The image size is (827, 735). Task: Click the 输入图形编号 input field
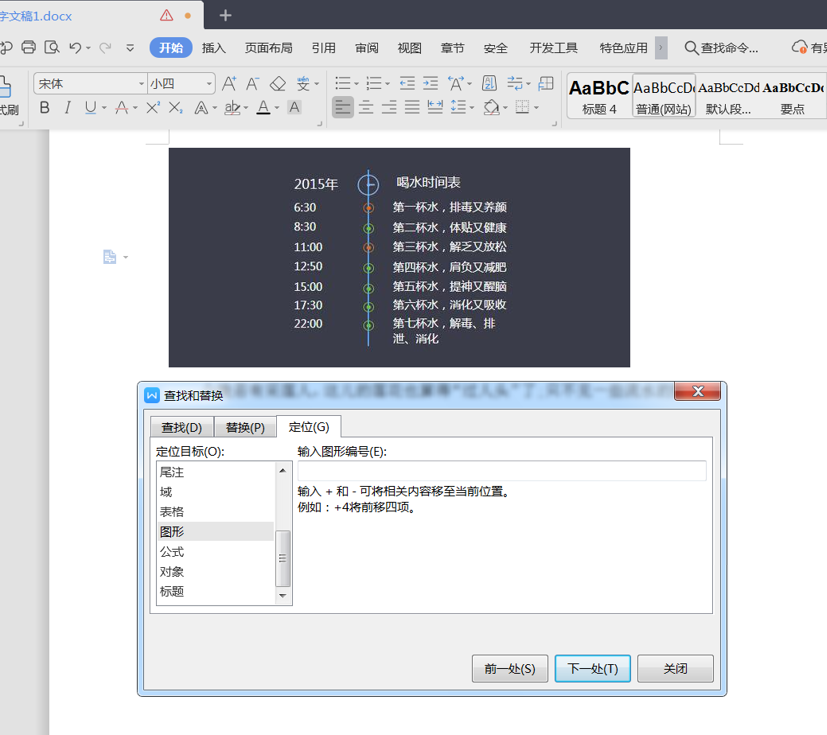(502, 470)
